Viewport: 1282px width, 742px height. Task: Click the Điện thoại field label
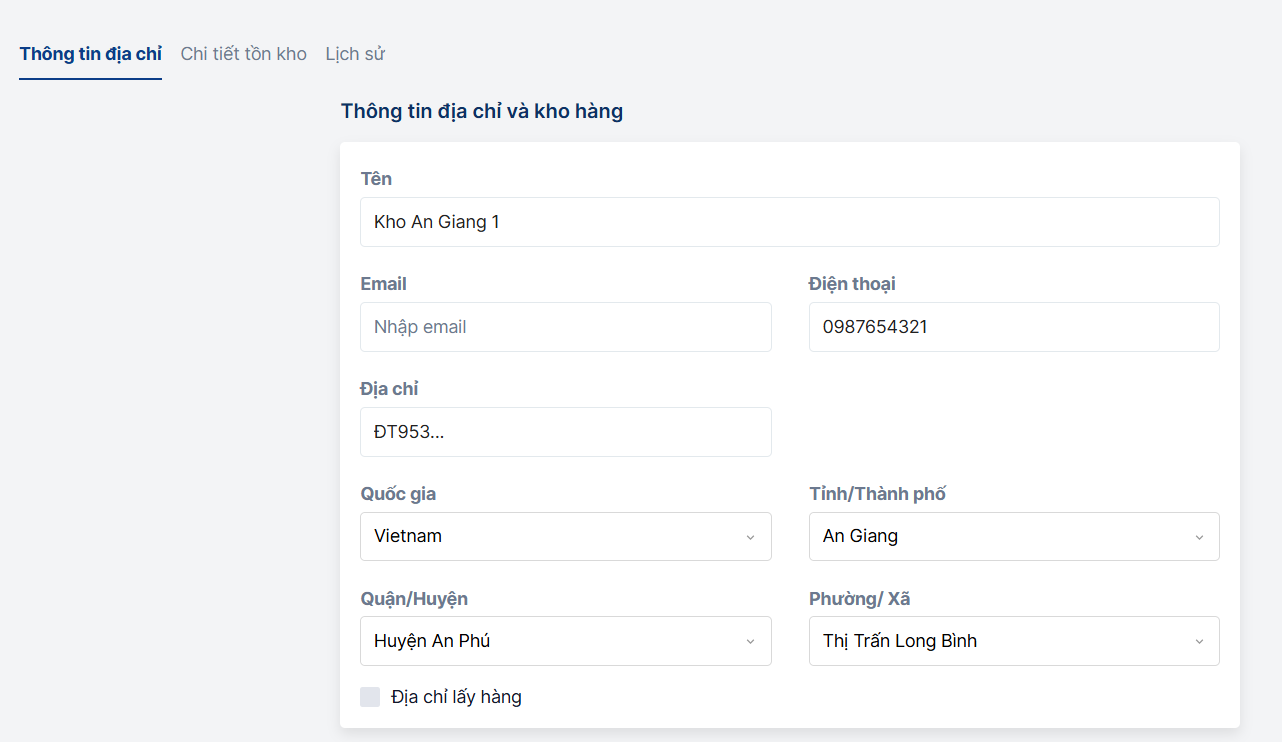point(852,284)
